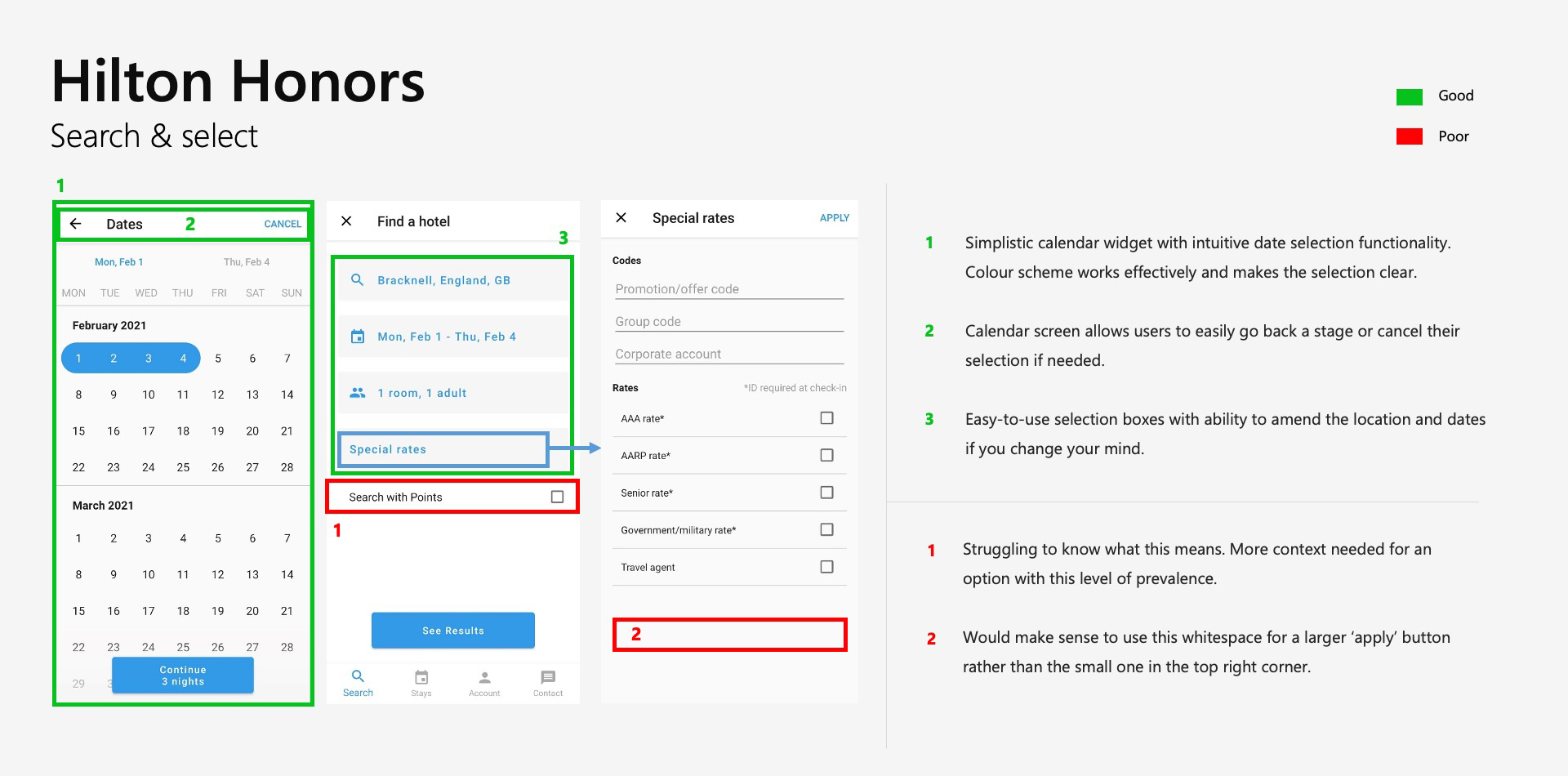Select the Search tab icon
The height and width of the screenshot is (776, 1568).
click(x=358, y=676)
